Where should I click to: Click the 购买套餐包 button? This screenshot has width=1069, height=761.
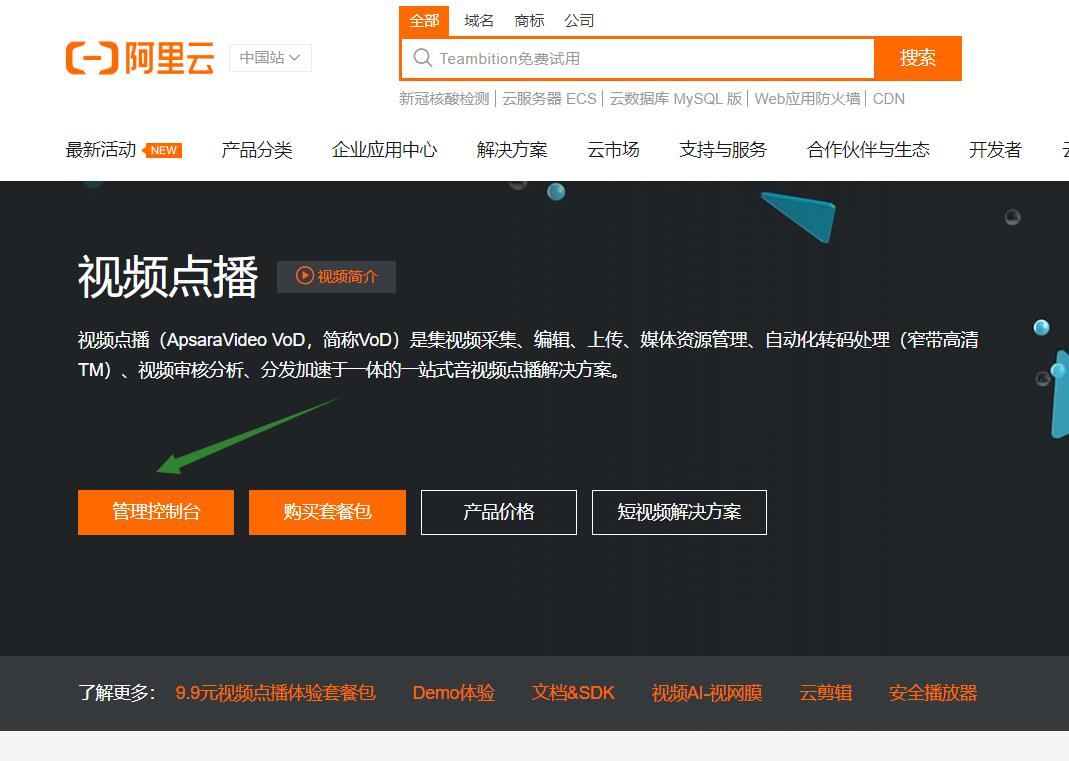[327, 512]
